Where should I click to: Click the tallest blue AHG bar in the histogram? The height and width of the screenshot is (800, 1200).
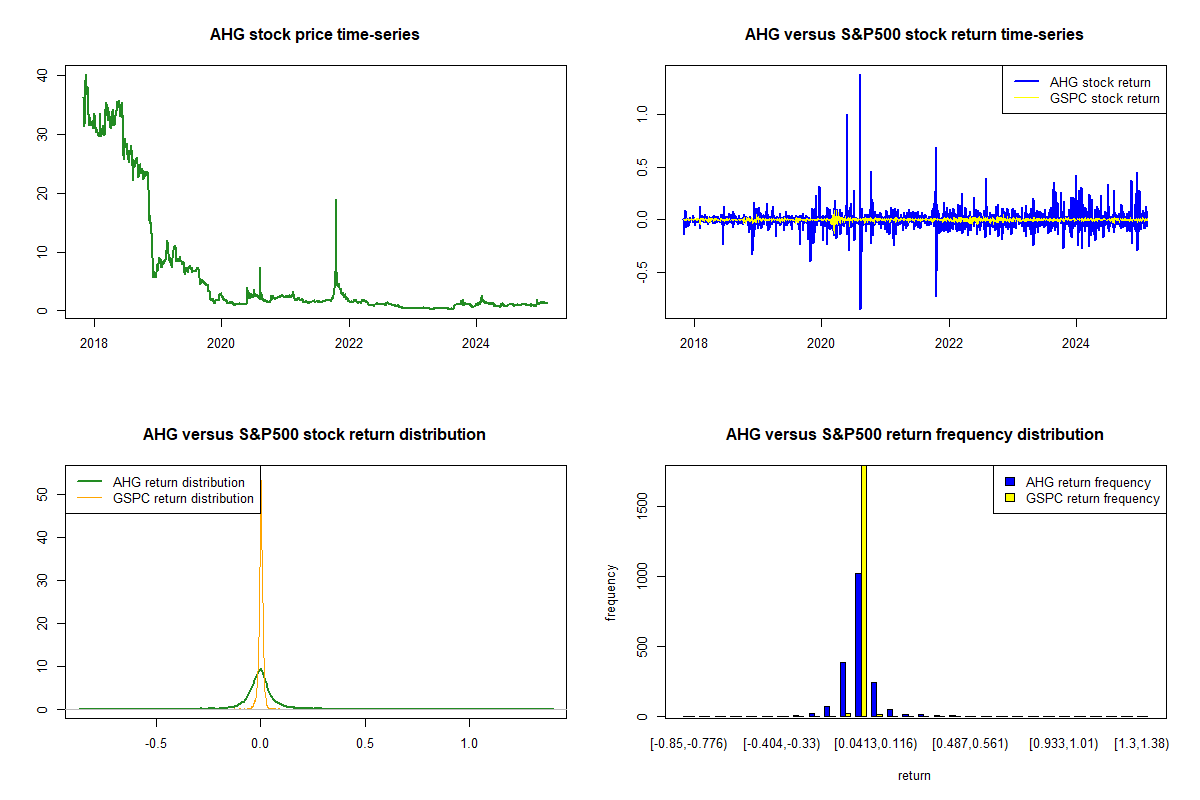pyautogui.click(x=857, y=644)
